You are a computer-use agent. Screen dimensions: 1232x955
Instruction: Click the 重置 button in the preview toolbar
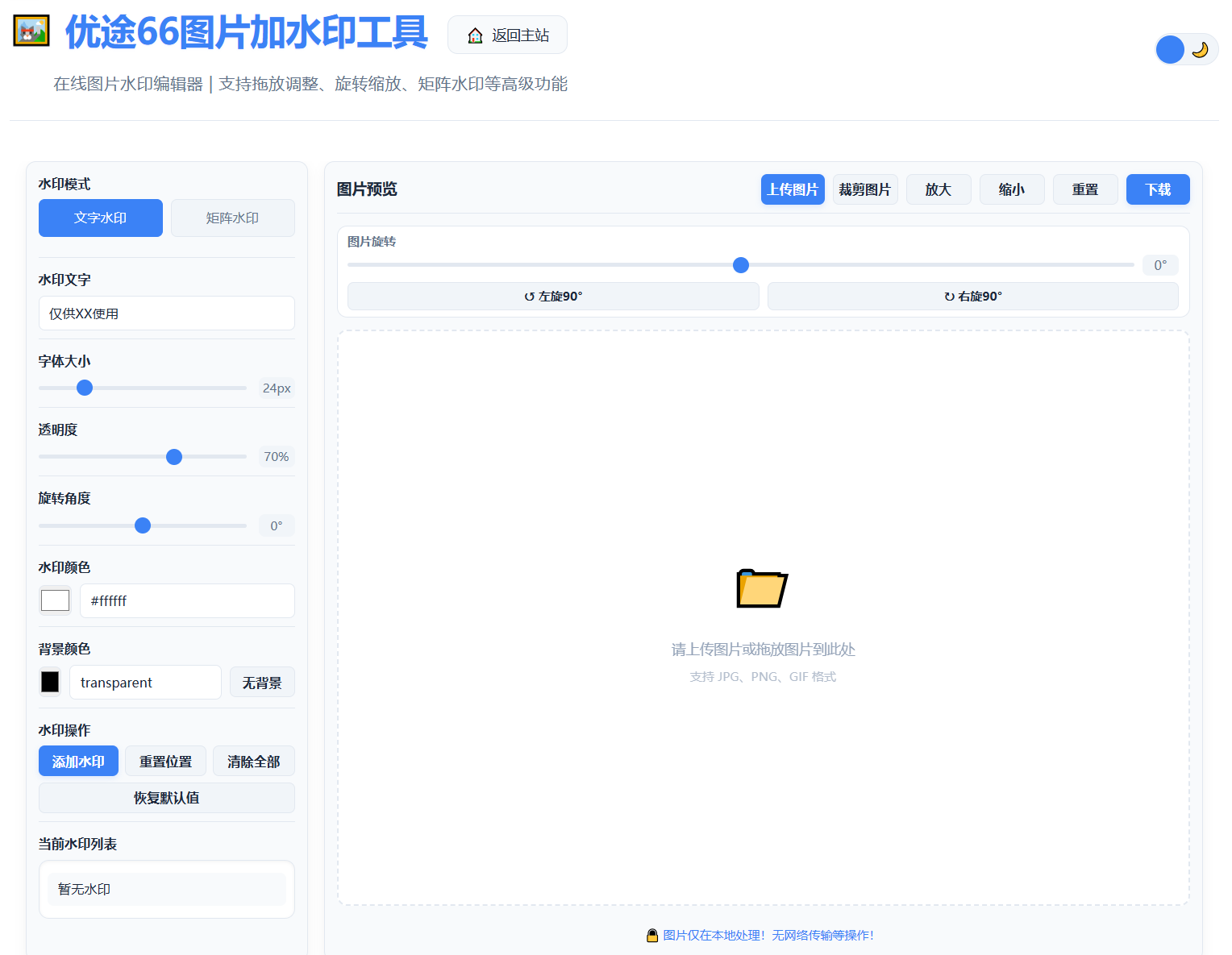coord(1085,189)
